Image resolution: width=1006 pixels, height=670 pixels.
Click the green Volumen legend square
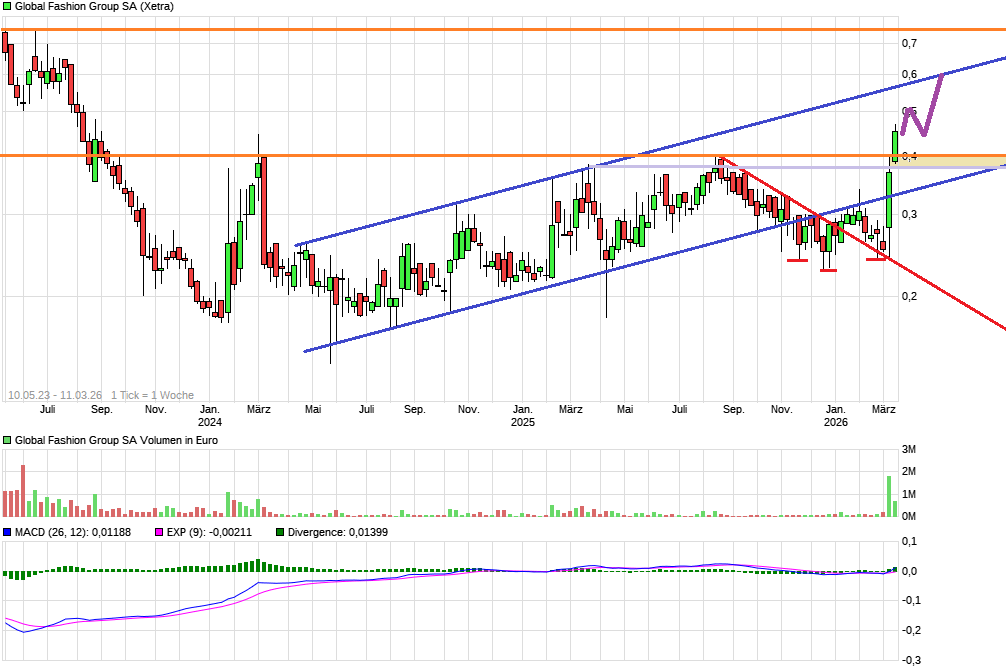pos(7,440)
